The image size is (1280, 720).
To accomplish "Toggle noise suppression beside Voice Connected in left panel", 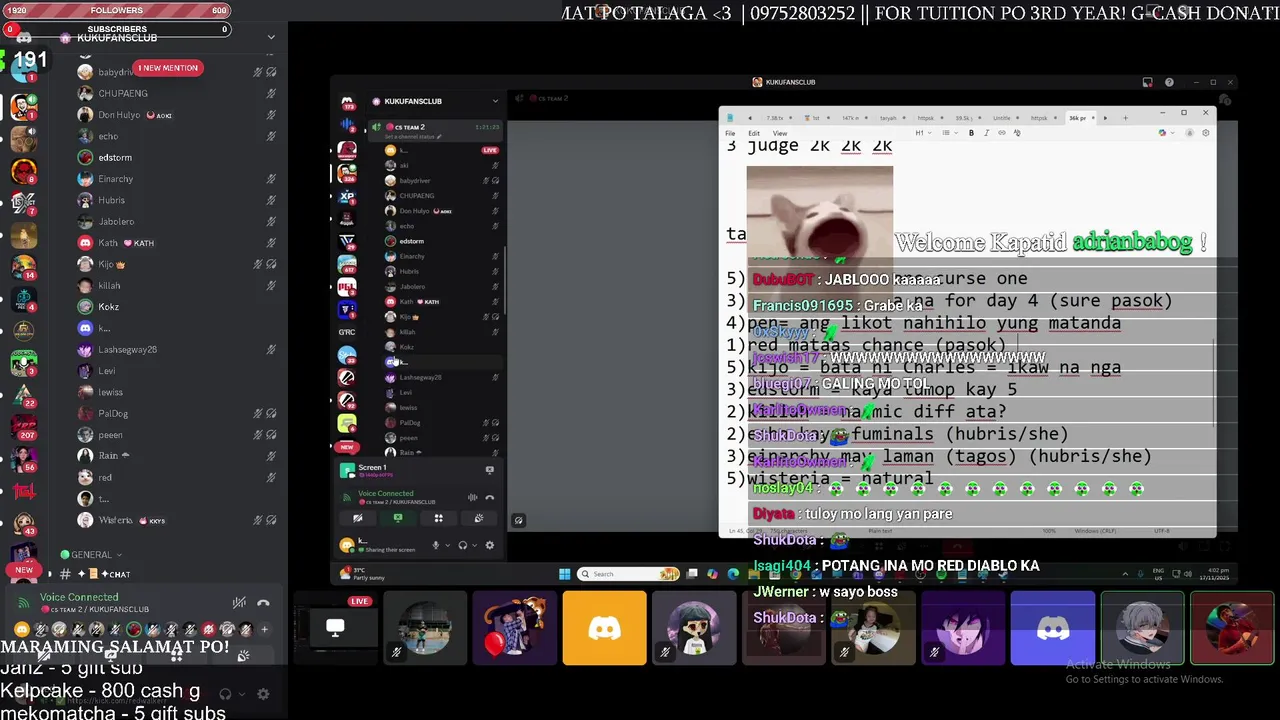I will (x=239, y=603).
